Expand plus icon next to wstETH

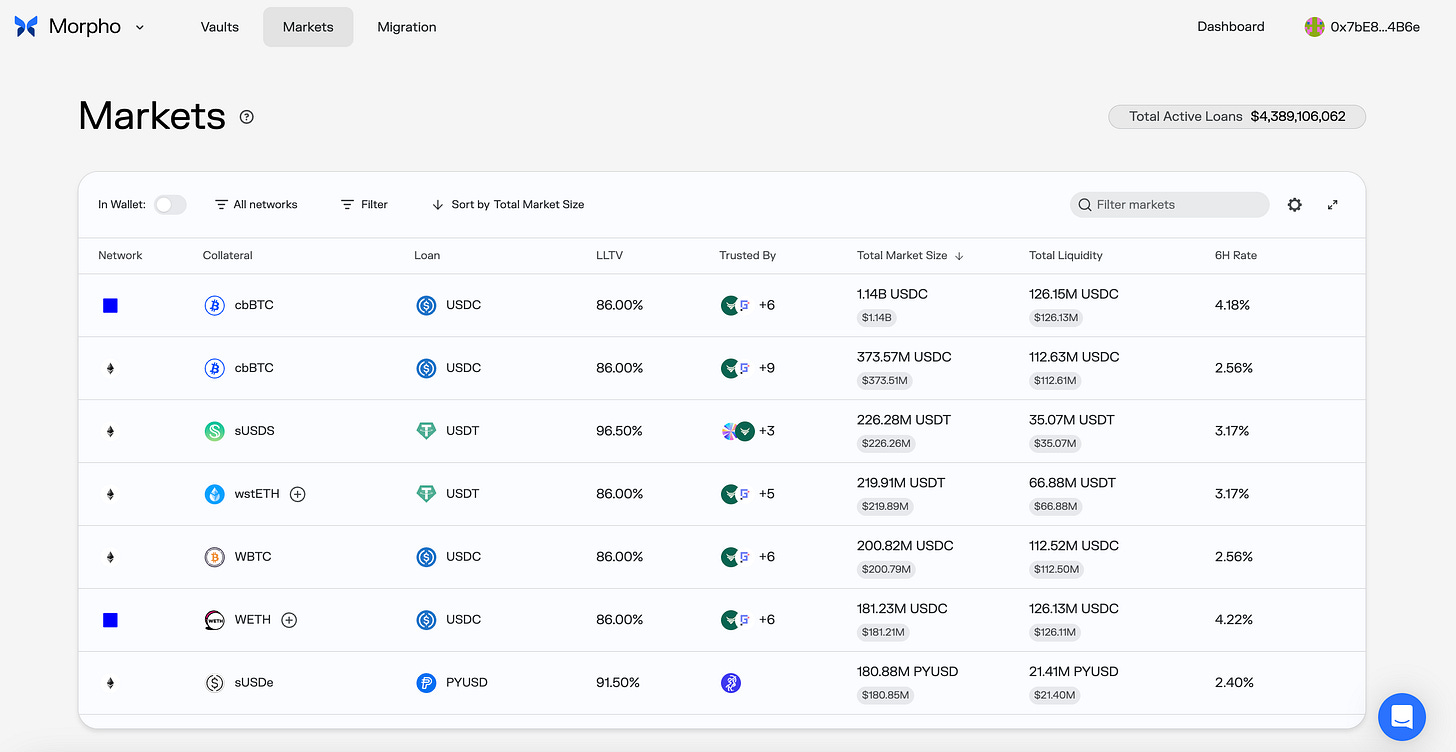point(297,494)
